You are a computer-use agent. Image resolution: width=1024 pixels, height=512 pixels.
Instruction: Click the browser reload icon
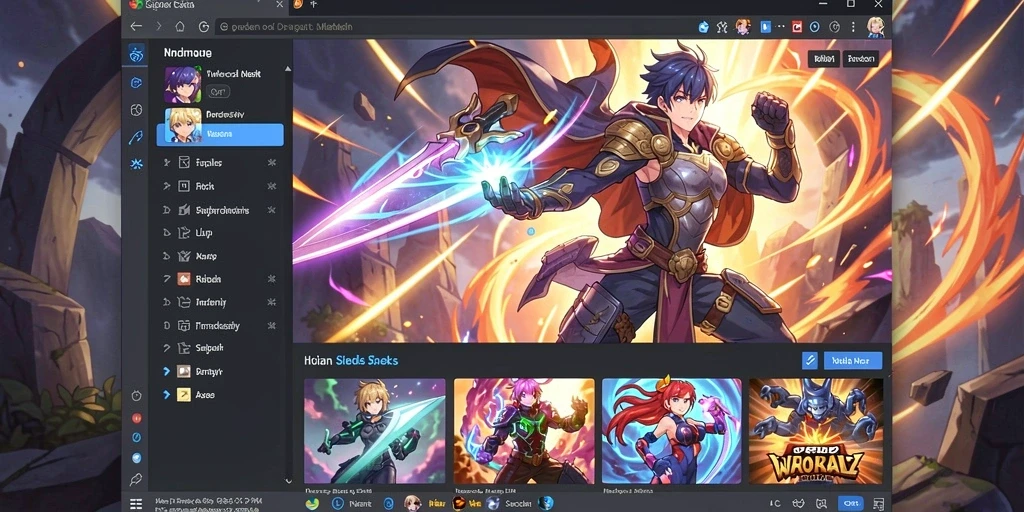point(204,27)
